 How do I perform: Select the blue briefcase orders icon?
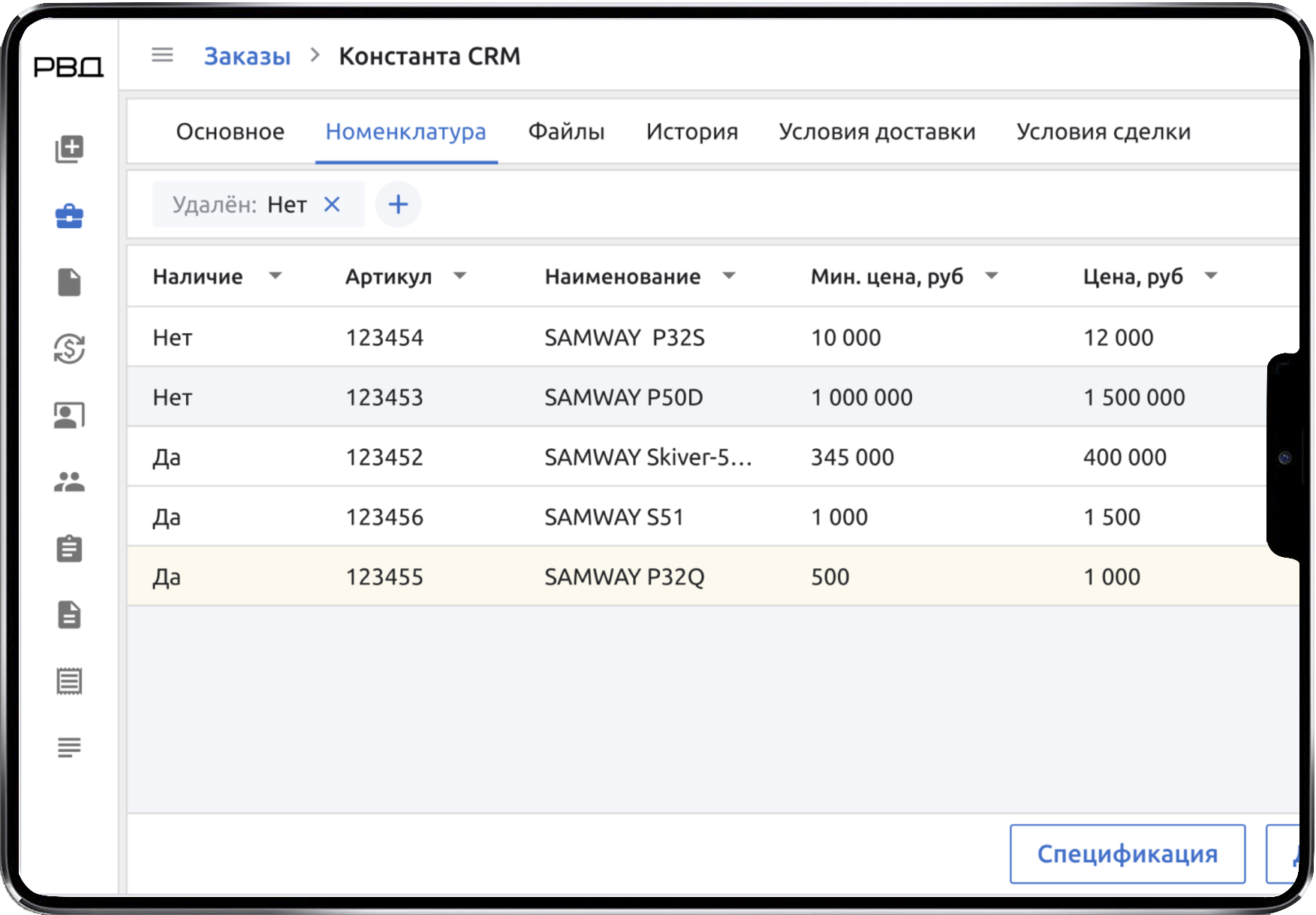pos(69,215)
